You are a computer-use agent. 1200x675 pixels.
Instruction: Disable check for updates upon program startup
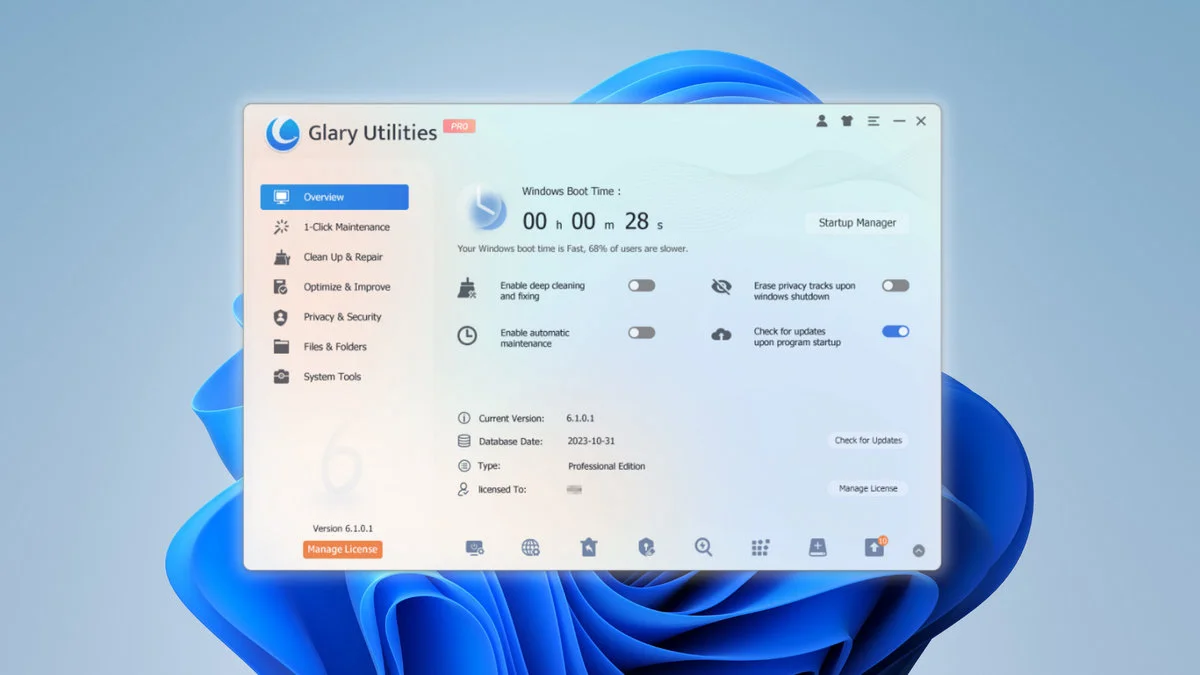895,331
